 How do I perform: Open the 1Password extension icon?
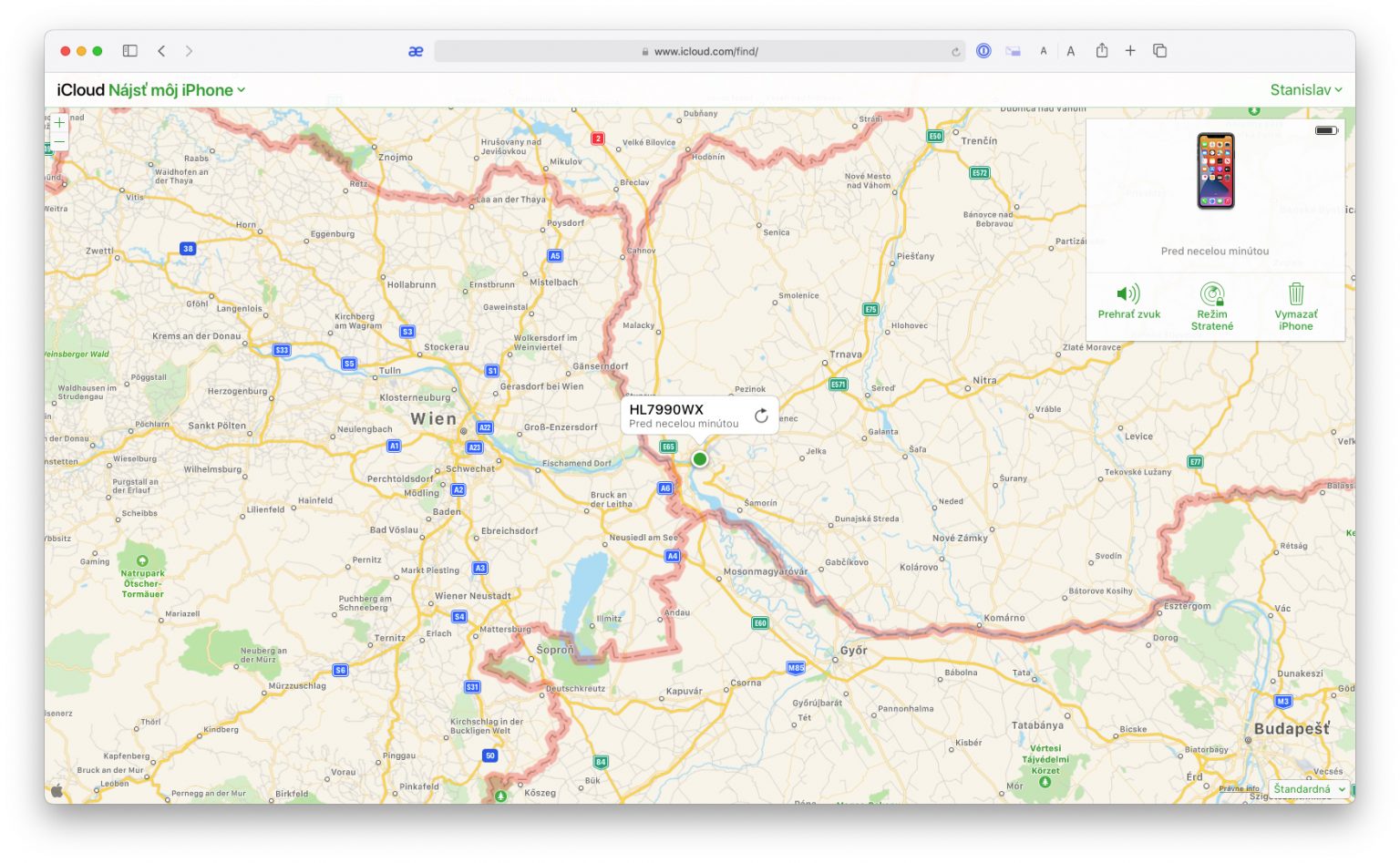(x=983, y=51)
